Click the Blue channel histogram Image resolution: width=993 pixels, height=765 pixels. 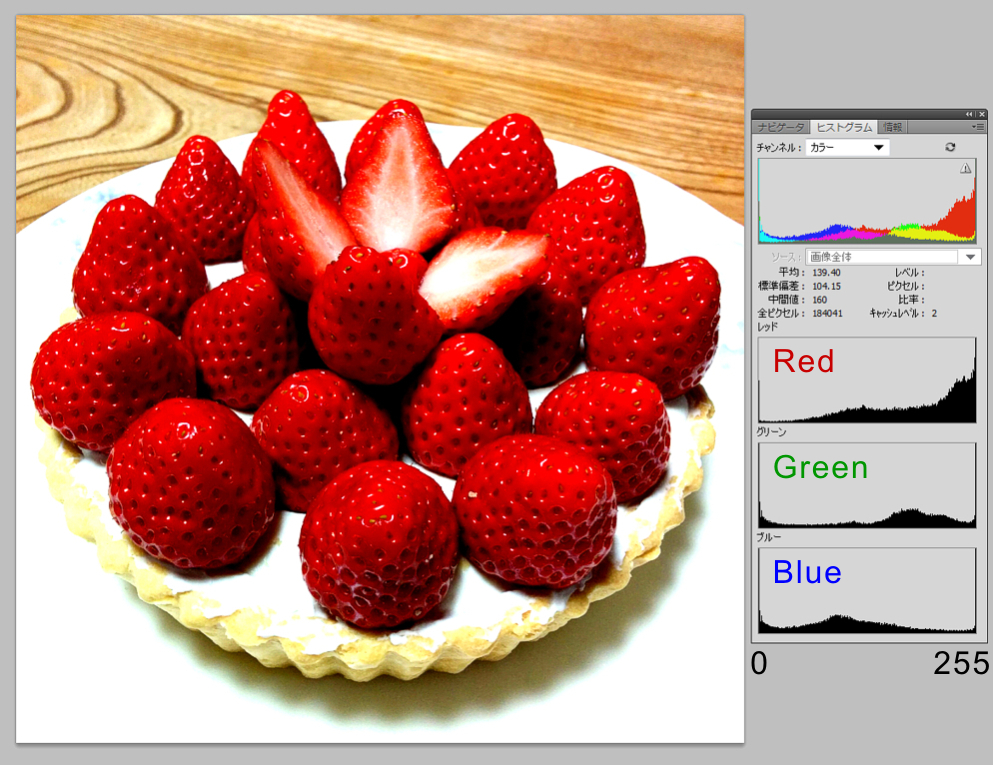tap(867, 590)
